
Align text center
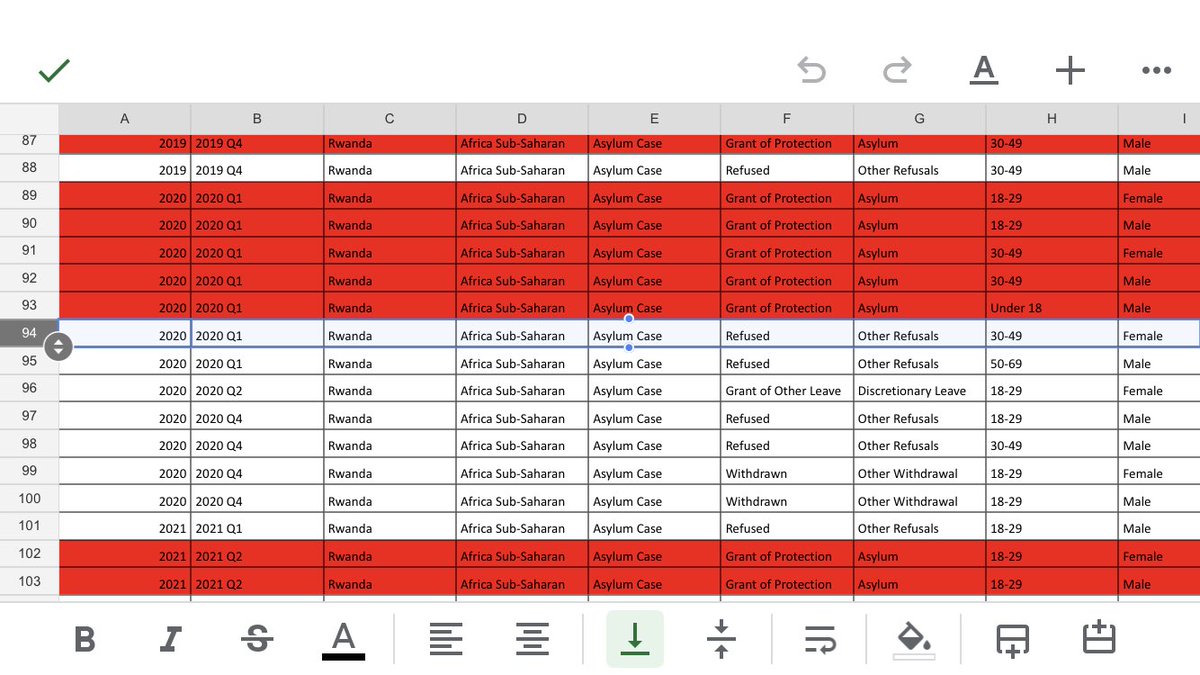tap(533, 638)
